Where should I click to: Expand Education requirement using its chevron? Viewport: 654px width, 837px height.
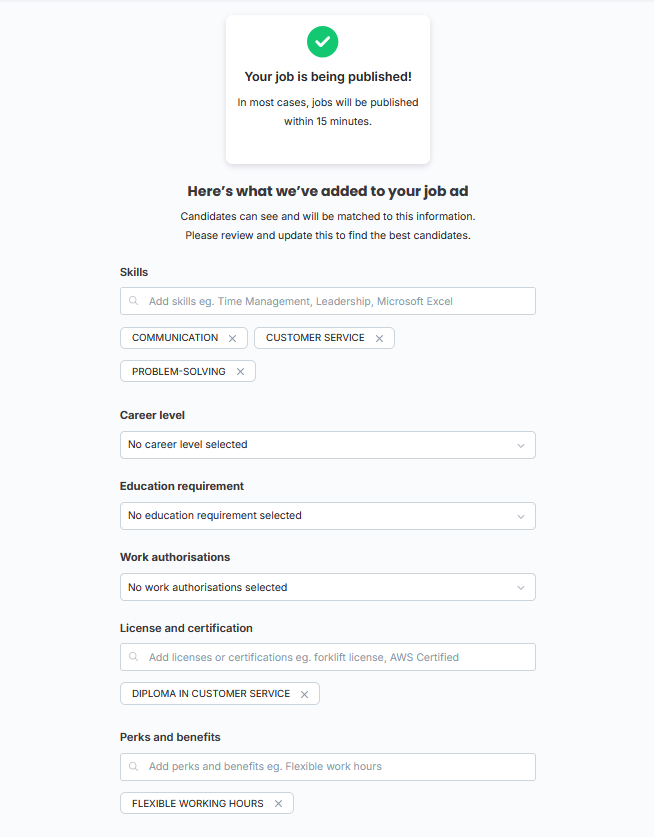tap(521, 517)
